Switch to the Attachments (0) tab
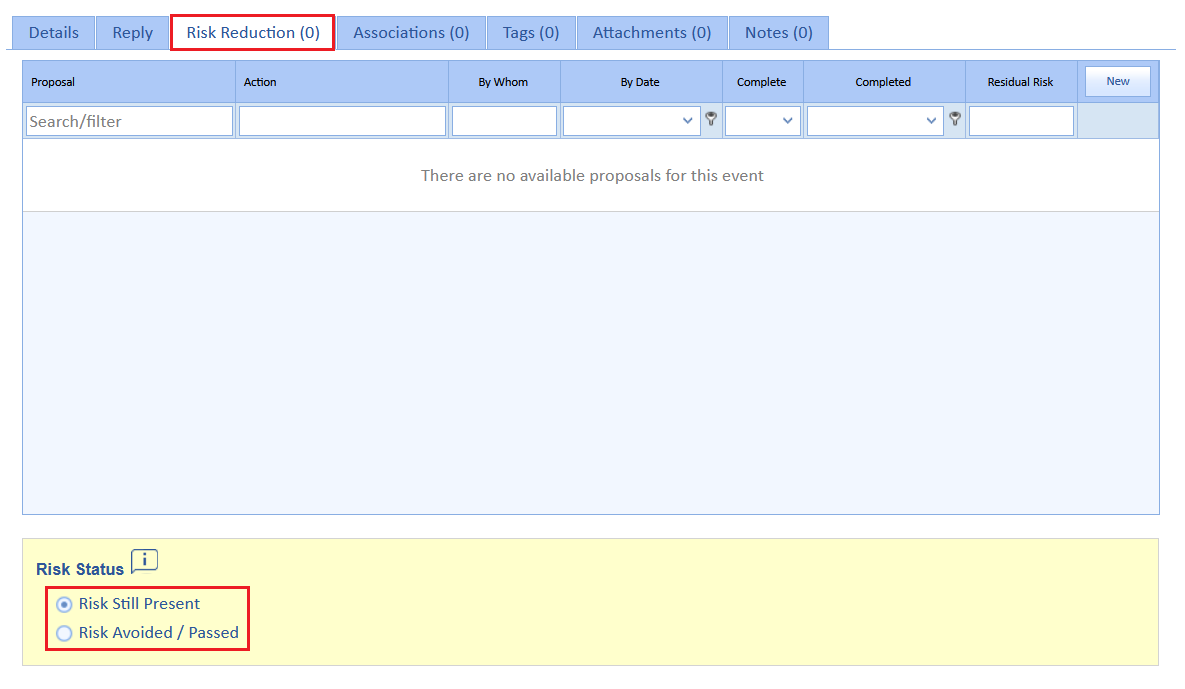 tap(652, 33)
